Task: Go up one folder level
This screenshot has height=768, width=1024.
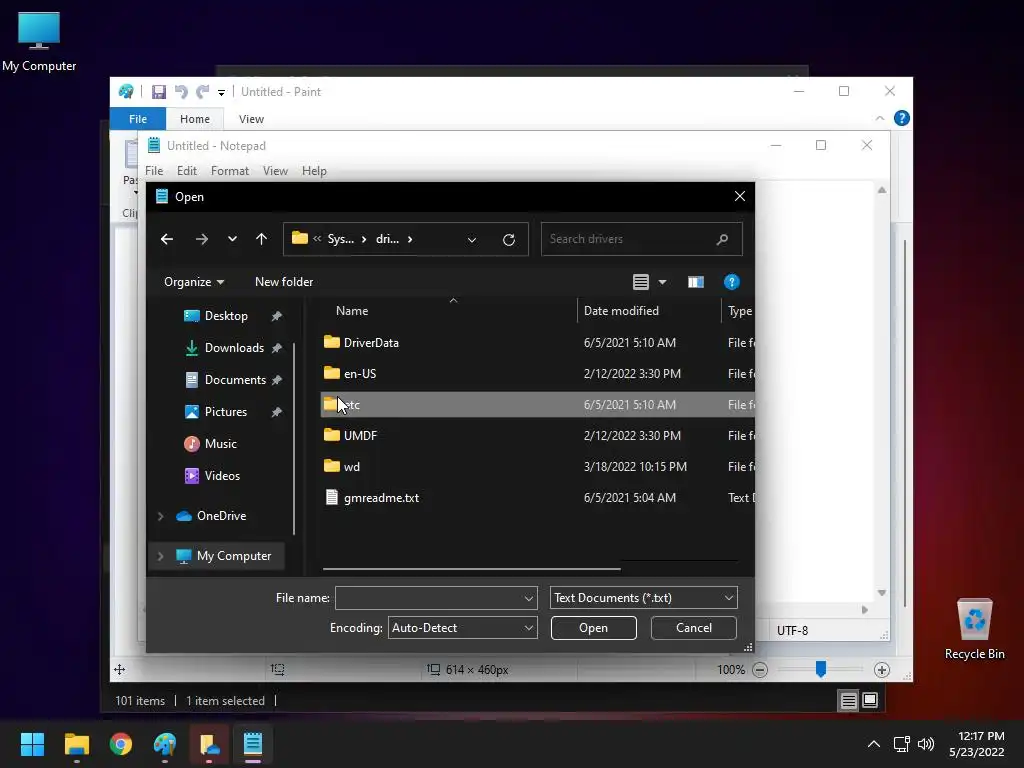Action: coord(261,239)
